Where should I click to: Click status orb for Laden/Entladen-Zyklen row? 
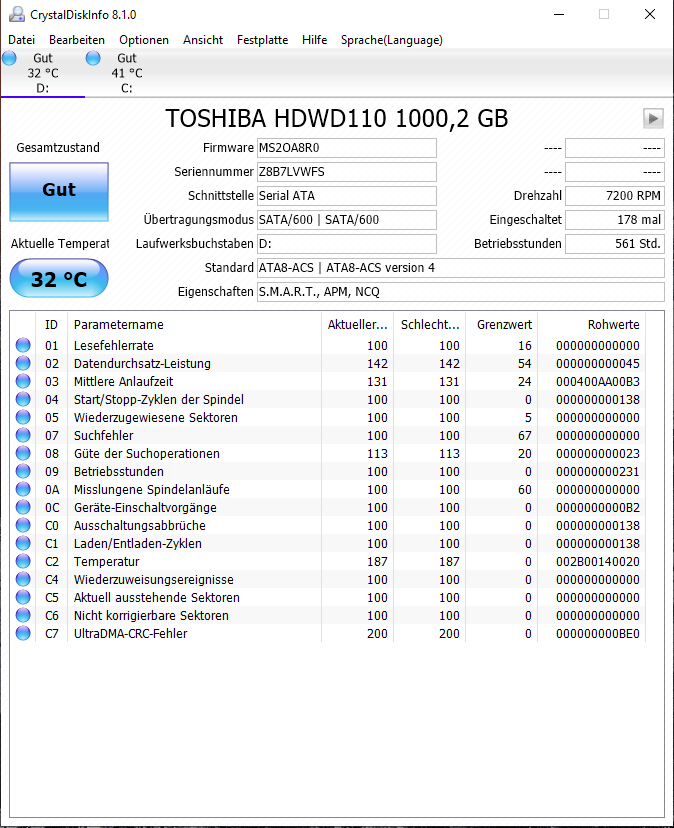(x=23, y=543)
